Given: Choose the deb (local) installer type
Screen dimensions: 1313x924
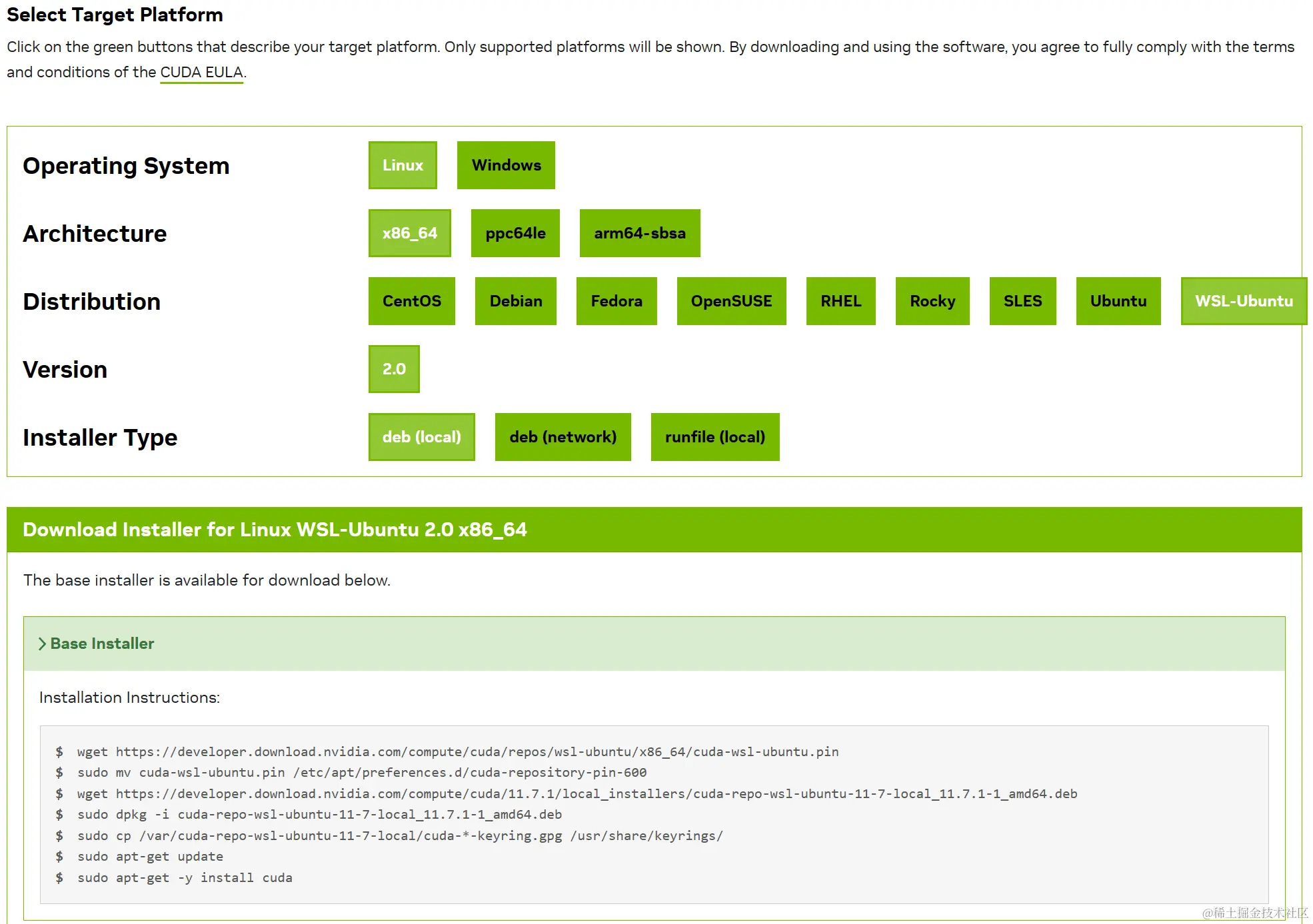Looking at the screenshot, I should 421,436.
